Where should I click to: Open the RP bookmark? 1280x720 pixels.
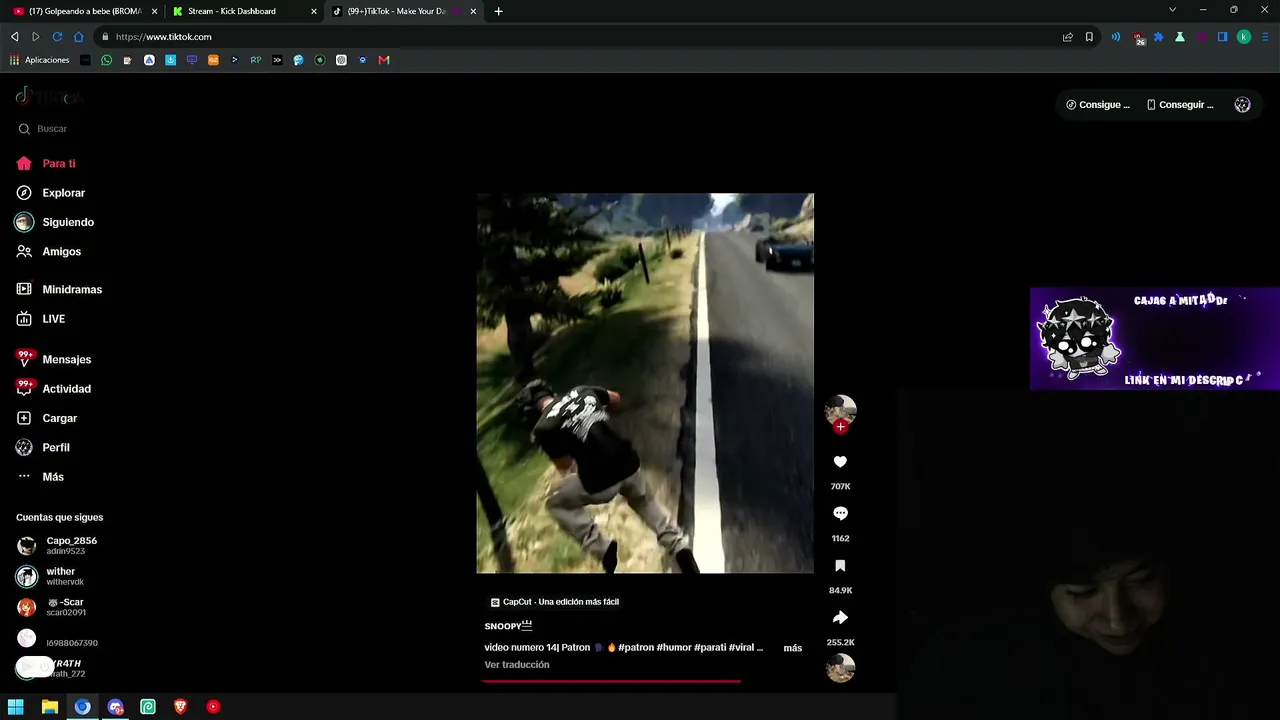[256, 60]
